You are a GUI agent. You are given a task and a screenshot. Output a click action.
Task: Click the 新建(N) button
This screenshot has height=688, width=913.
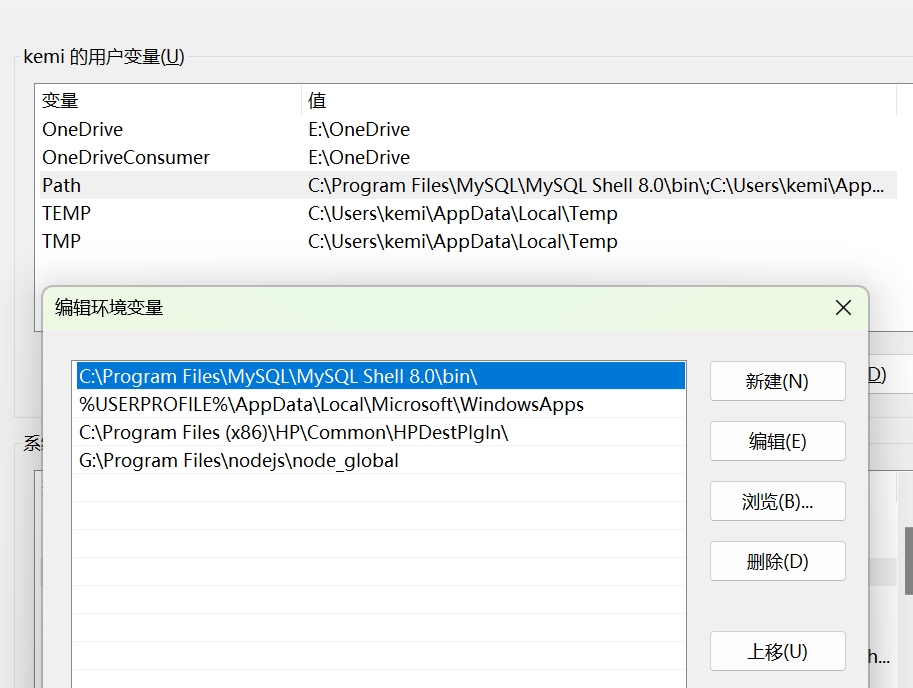777,381
